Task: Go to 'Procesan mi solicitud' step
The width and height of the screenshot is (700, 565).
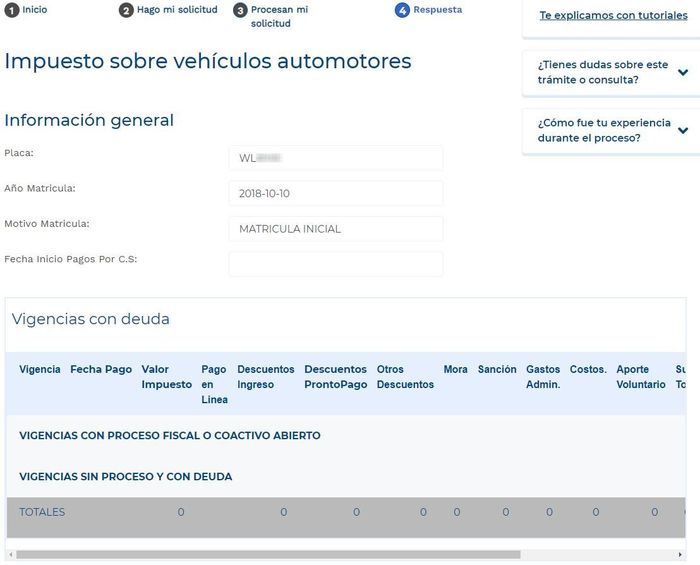Action: point(279,16)
